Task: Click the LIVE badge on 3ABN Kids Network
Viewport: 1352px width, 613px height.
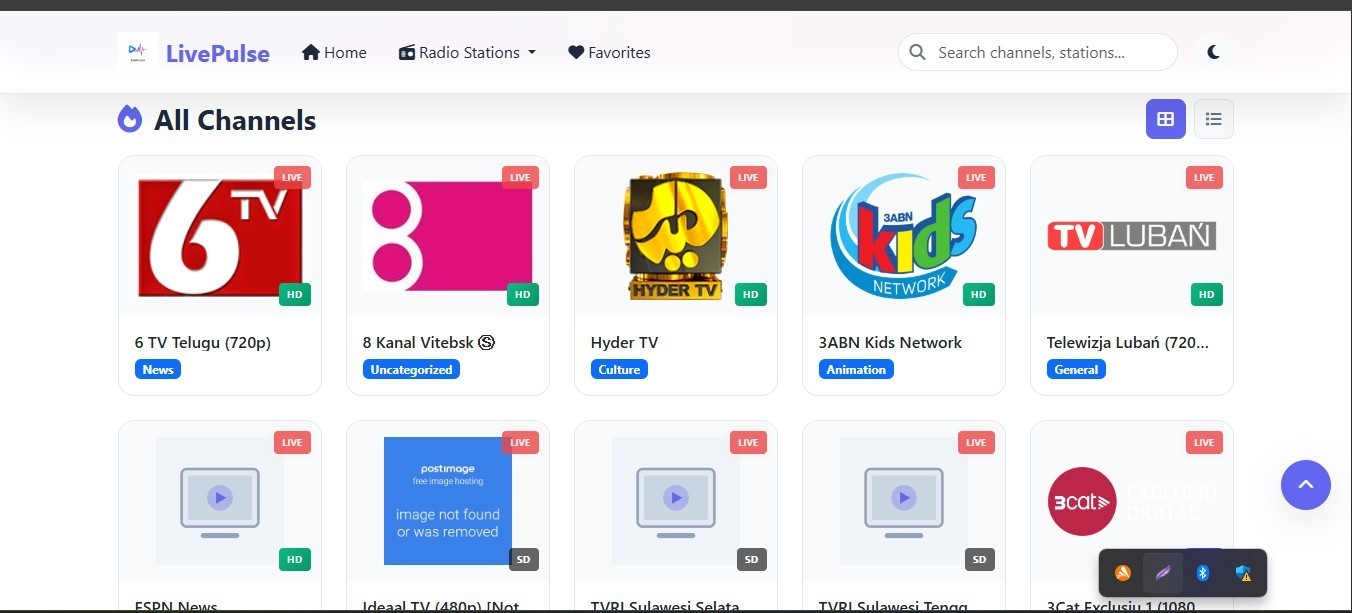Action: coord(976,177)
